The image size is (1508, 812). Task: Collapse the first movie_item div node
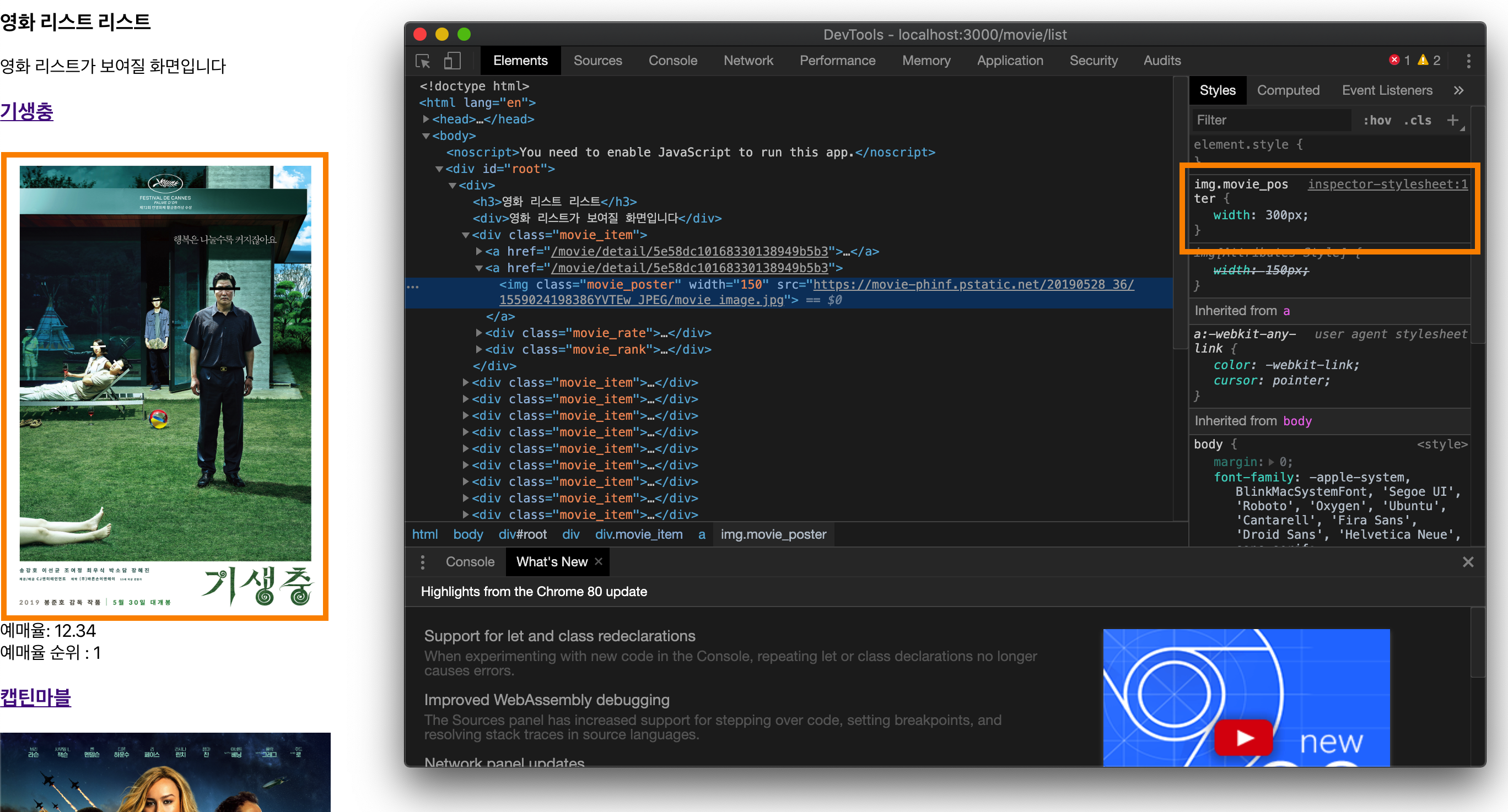(465, 235)
